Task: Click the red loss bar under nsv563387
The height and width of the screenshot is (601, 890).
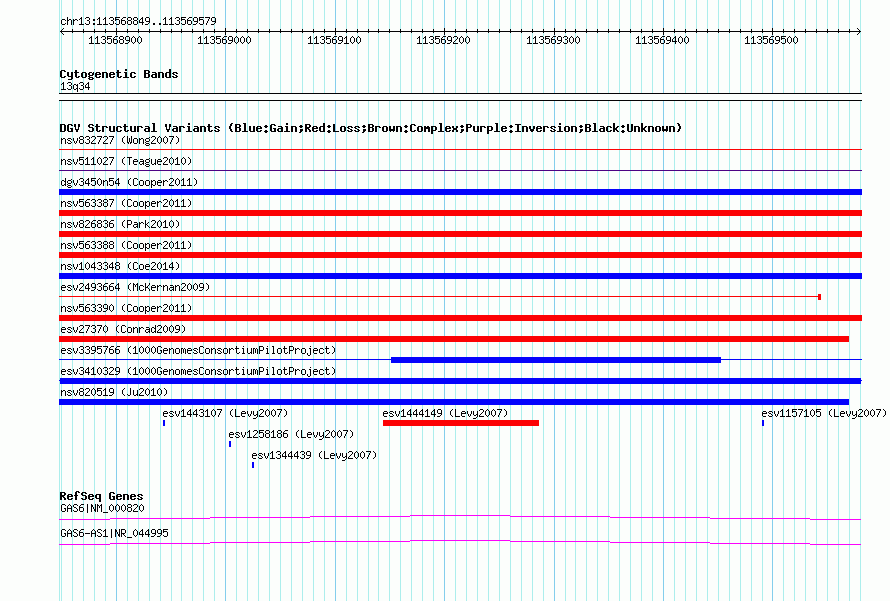Action: 460,213
